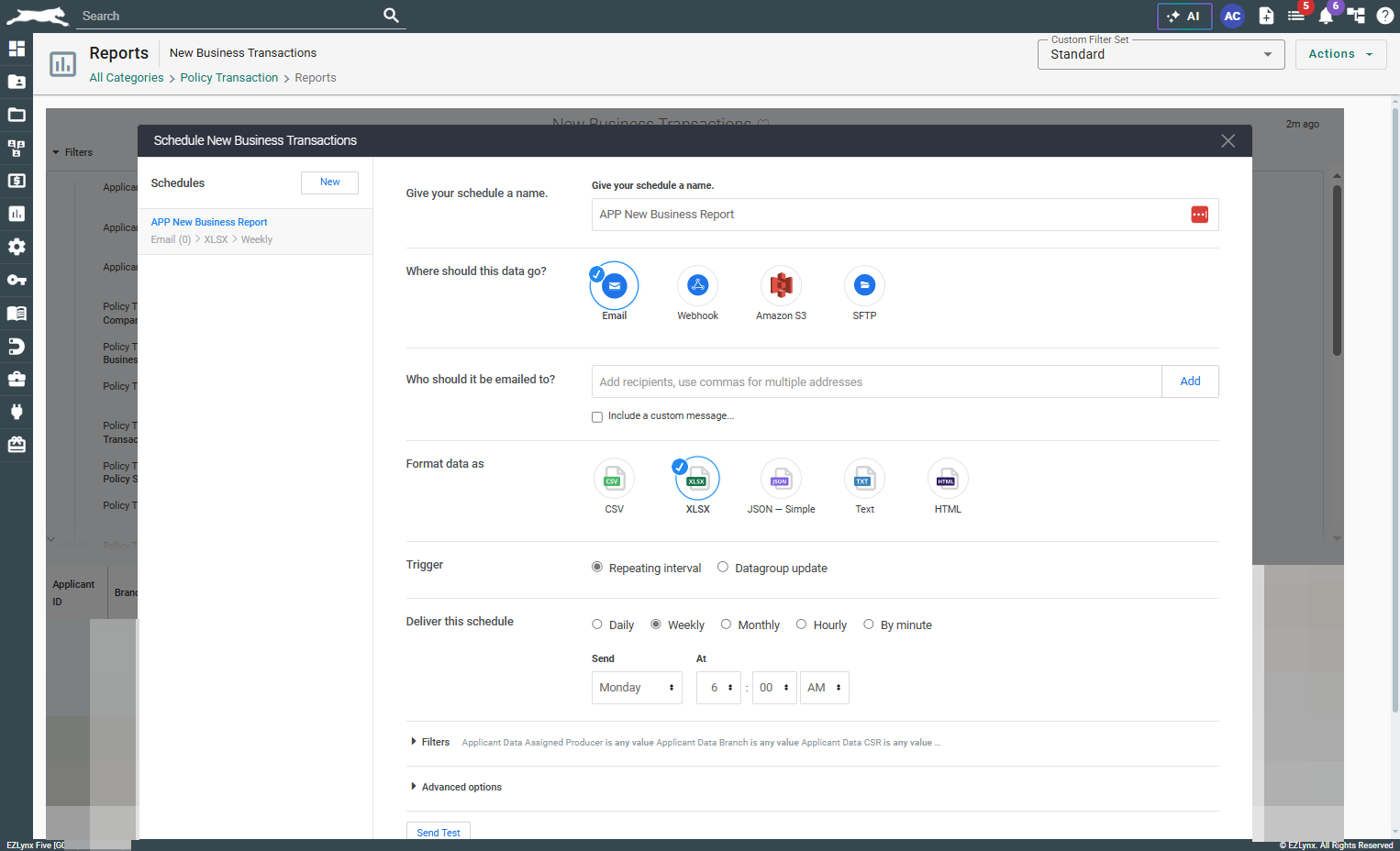The image size is (1400, 851).
Task: Open the AC user avatar menu
Action: pyautogui.click(x=1232, y=17)
